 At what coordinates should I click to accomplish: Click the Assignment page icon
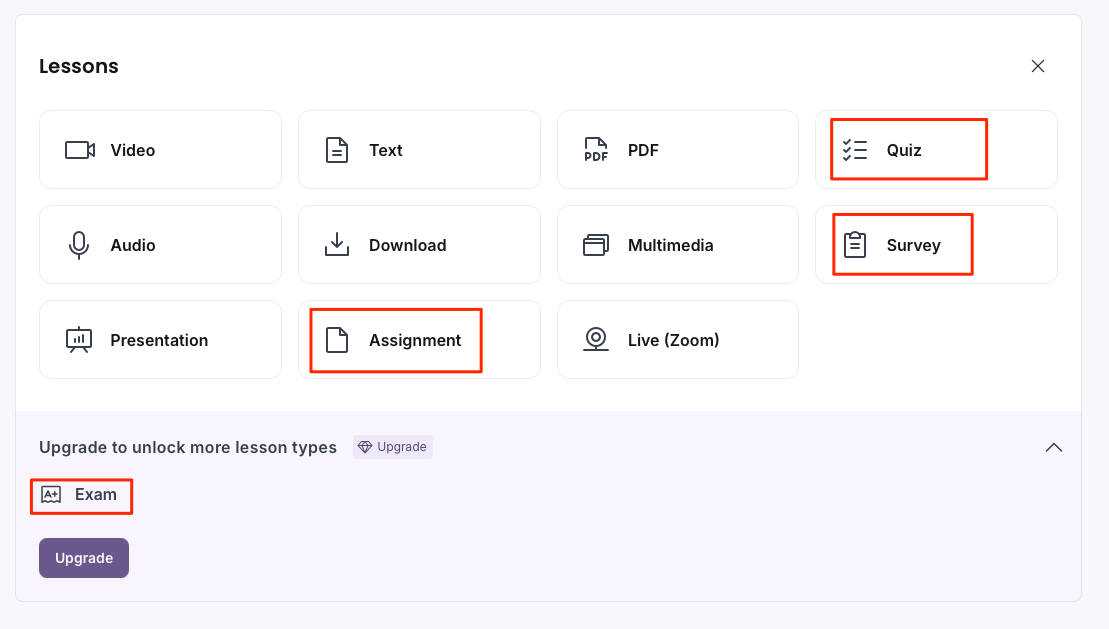[x=337, y=339]
